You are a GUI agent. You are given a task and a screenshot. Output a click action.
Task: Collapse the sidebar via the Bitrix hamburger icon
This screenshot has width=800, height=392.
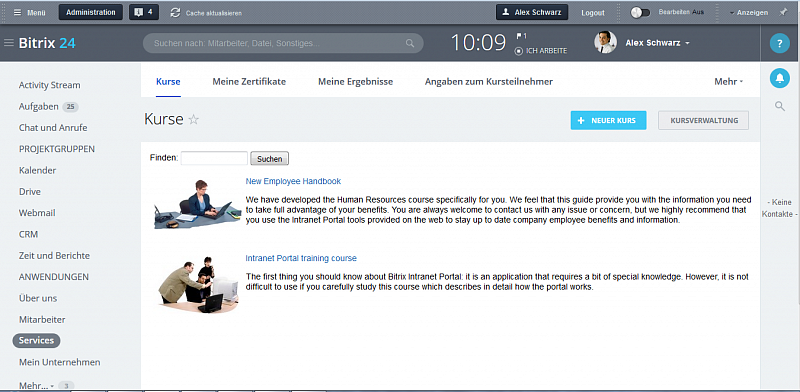[9, 43]
